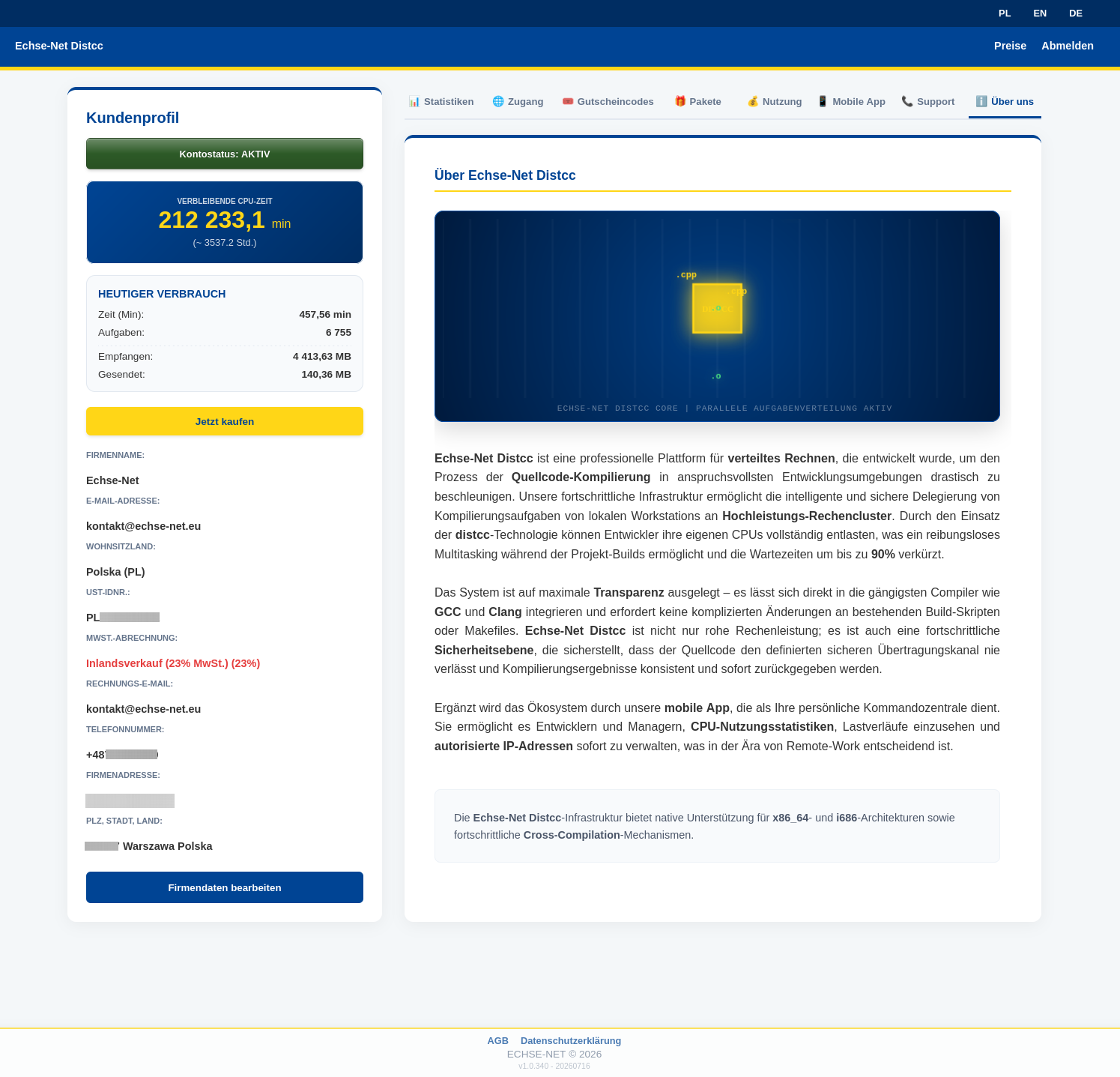Click the money bag icon beside Nutzung
The height and width of the screenshot is (1077, 1120).
coord(753,102)
